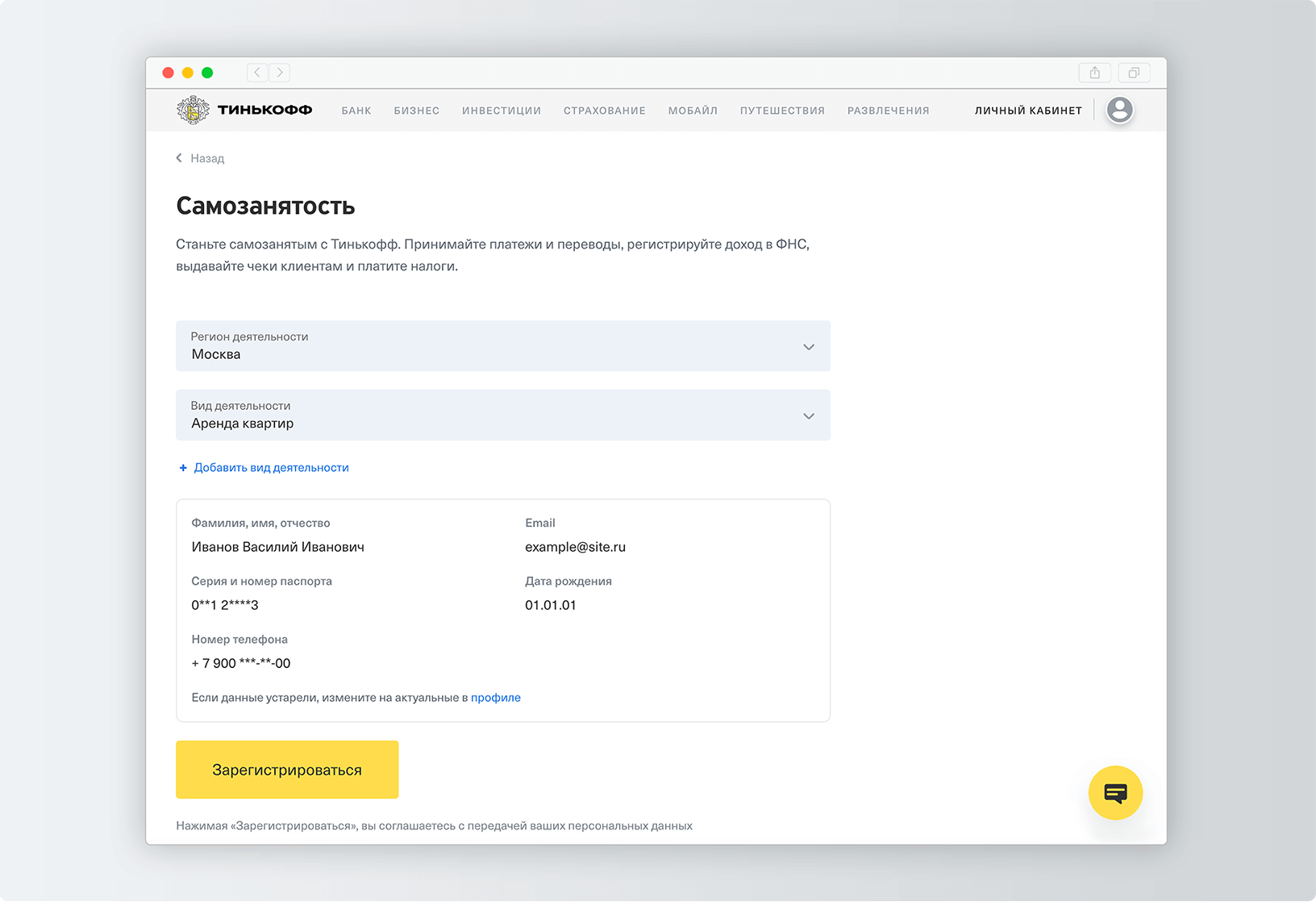Open the user profile avatar icon
The width and height of the screenshot is (1316, 902).
[x=1119, y=110]
